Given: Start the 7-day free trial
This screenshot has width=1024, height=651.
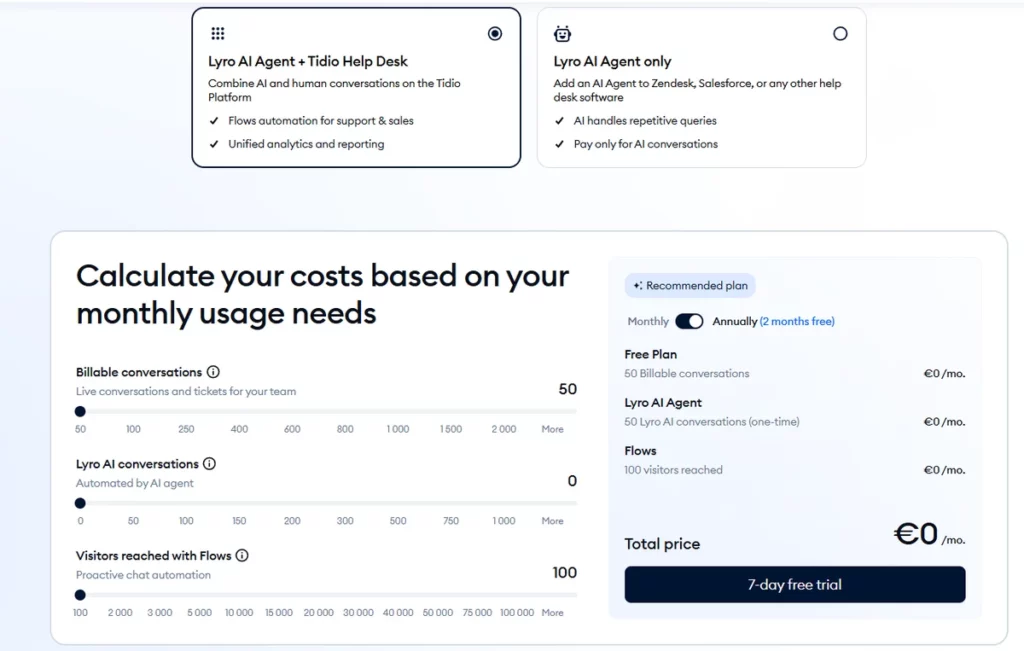Looking at the screenshot, I should click(795, 584).
